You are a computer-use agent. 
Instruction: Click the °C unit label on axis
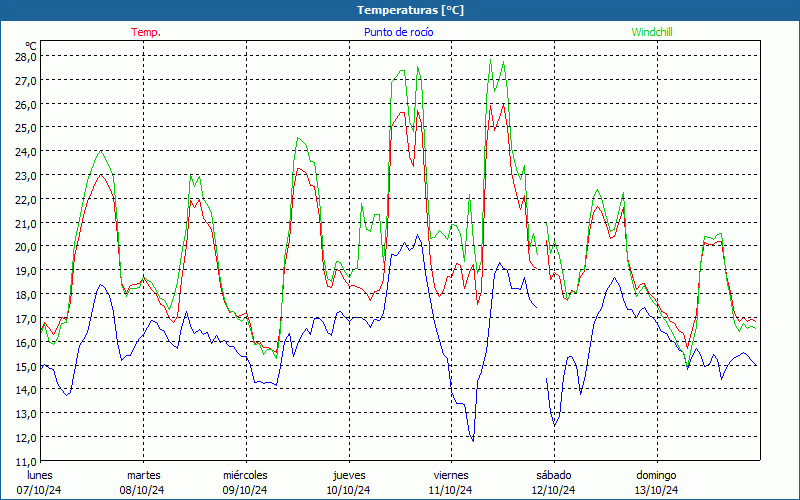(31, 46)
